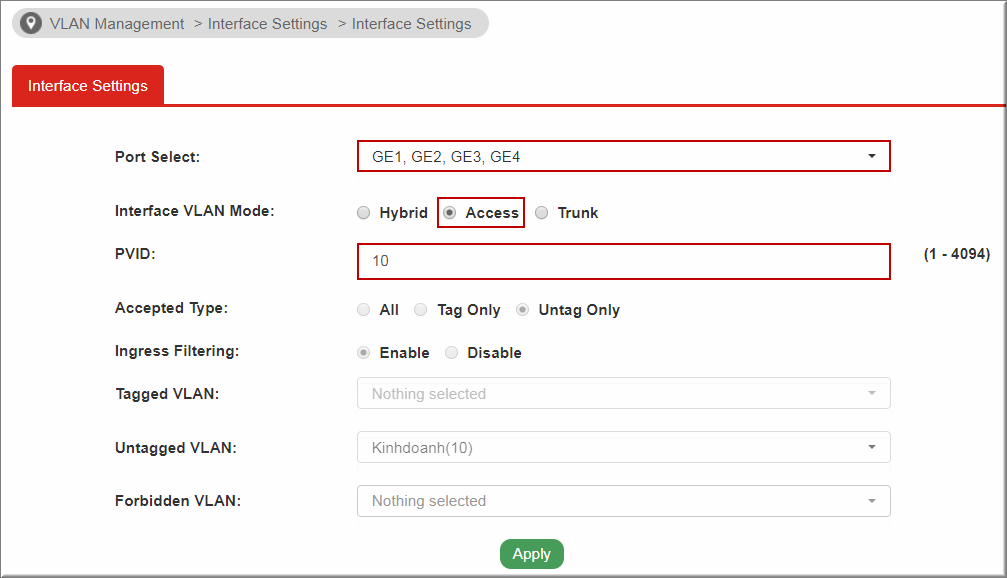Click the location pin icon in breadcrumb
Viewport: 1007px width, 578px height.
(x=31, y=23)
